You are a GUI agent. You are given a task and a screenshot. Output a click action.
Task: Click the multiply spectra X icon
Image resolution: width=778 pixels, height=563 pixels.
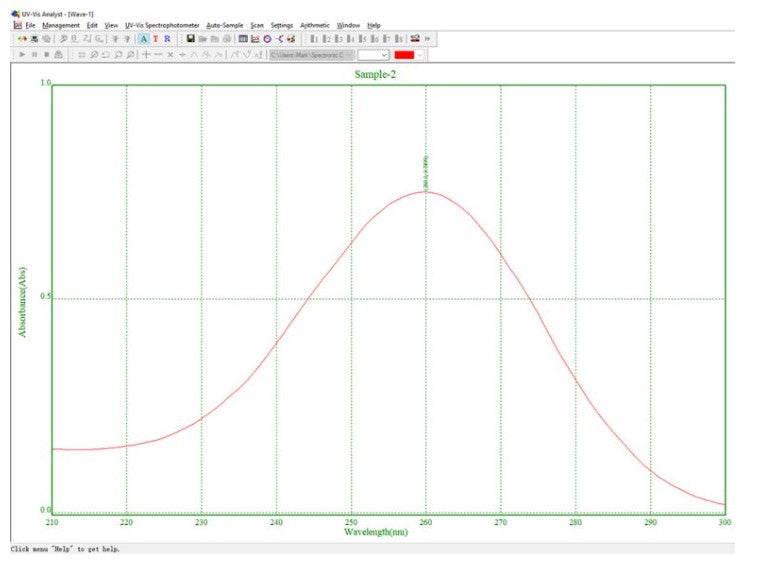170,55
